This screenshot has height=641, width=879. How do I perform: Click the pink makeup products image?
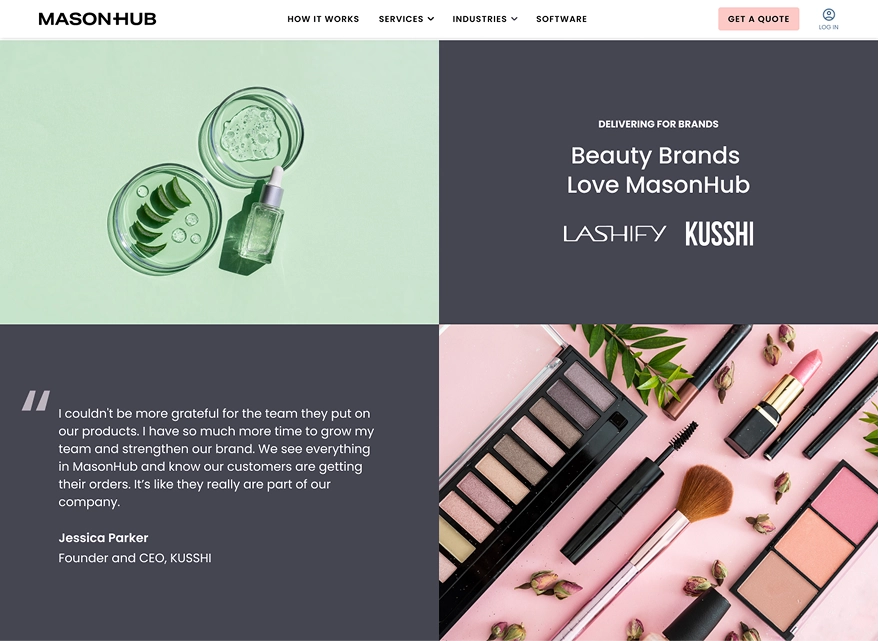pos(658,482)
